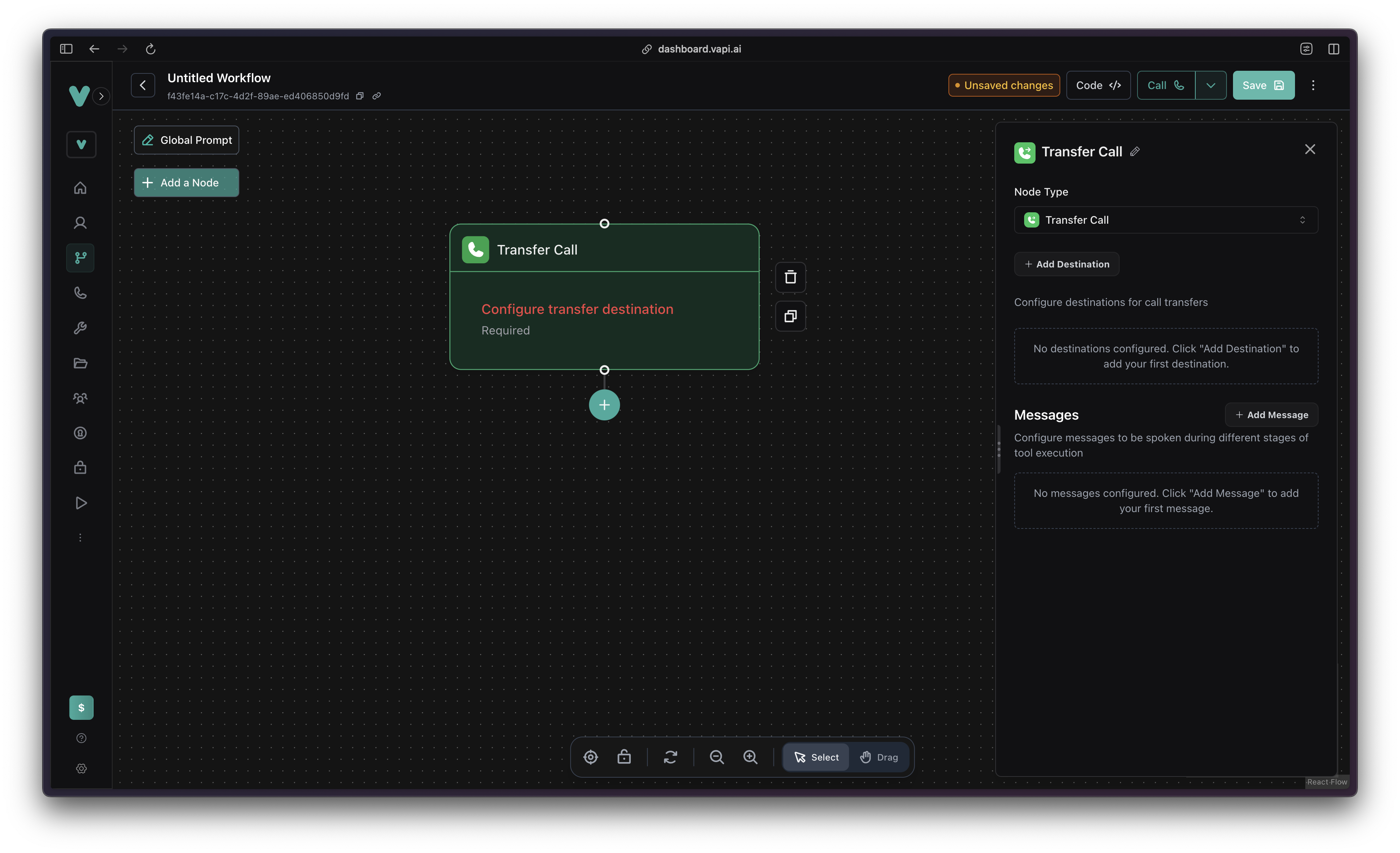
Task: Toggle the canvas lock icon
Action: tap(624, 757)
